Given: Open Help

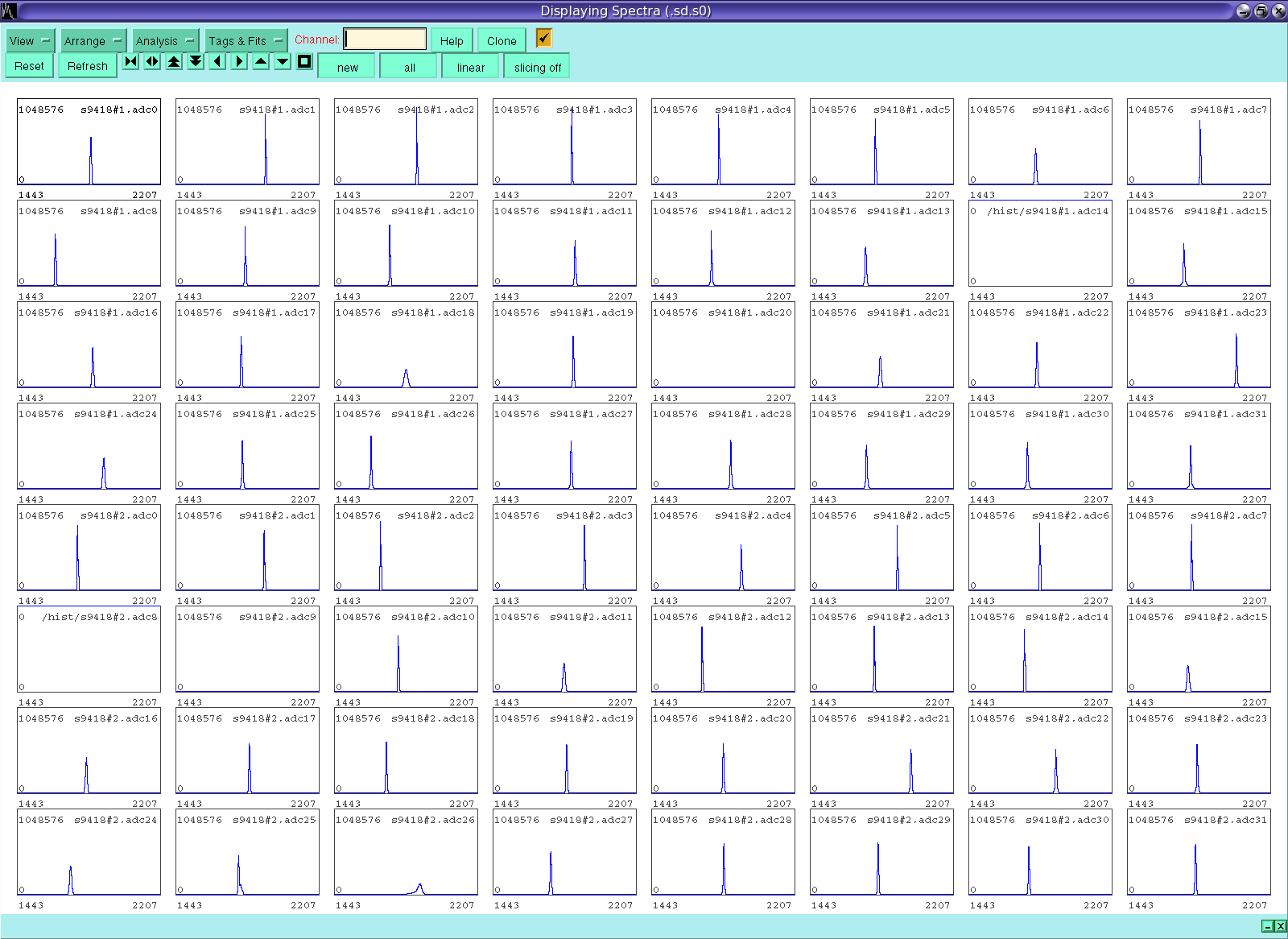Looking at the screenshot, I should click(452, 40).
